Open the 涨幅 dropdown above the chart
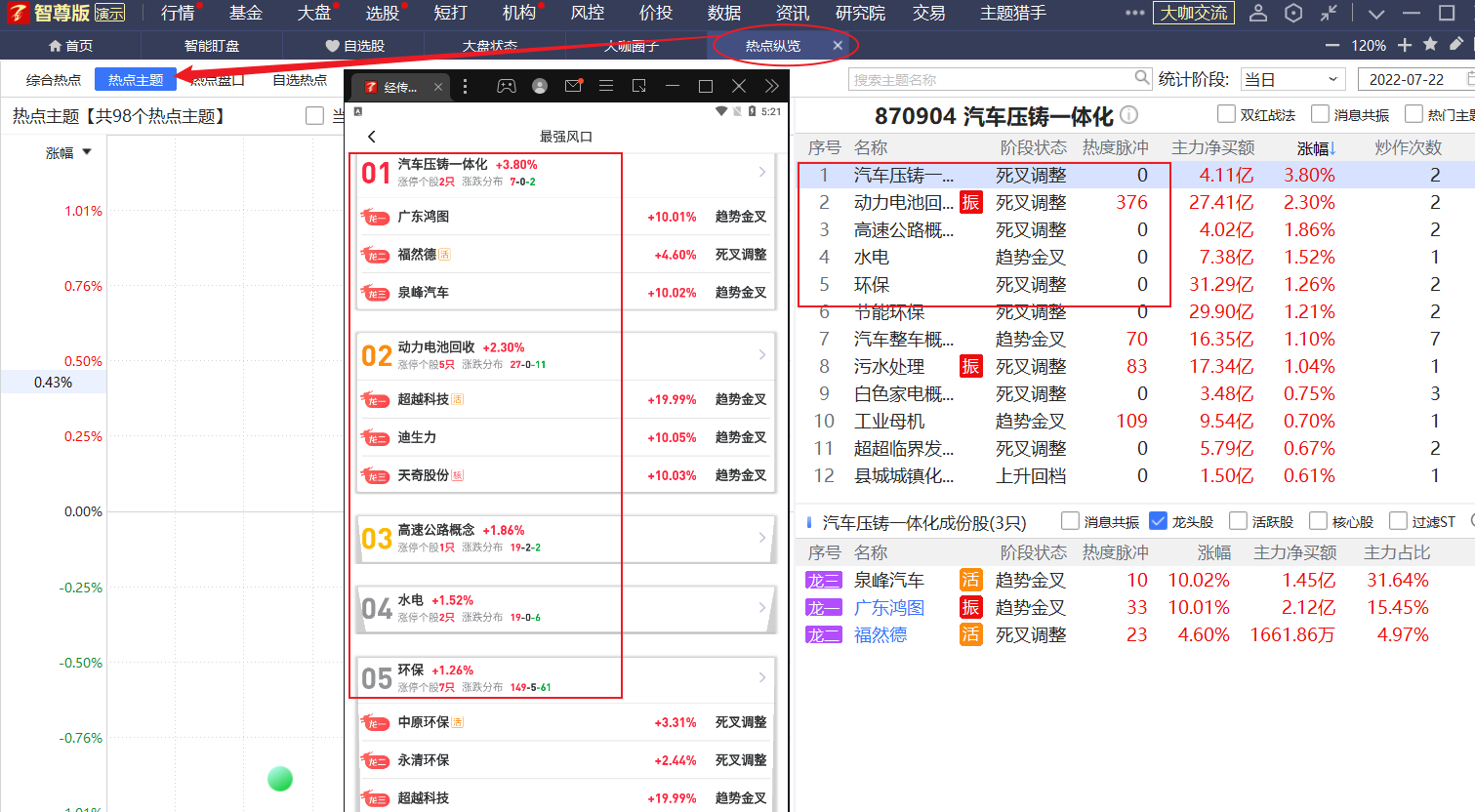1475x812 pixels. (x=68, y=152)
